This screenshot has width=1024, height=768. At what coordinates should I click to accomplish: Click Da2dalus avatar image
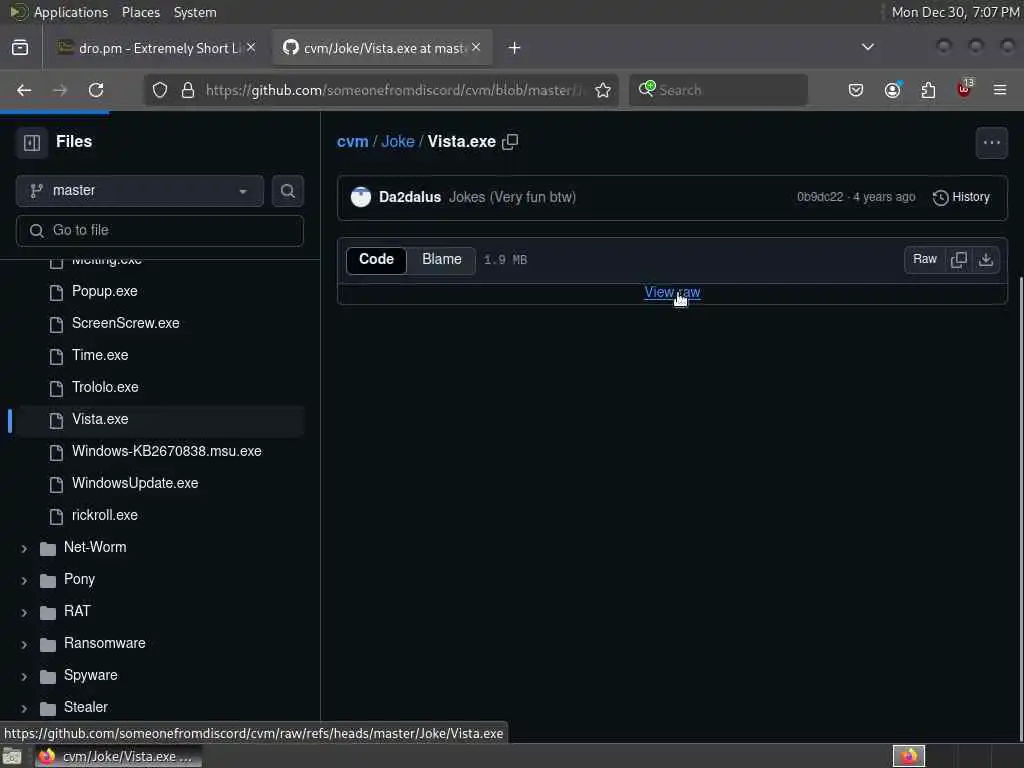(360, 197)
